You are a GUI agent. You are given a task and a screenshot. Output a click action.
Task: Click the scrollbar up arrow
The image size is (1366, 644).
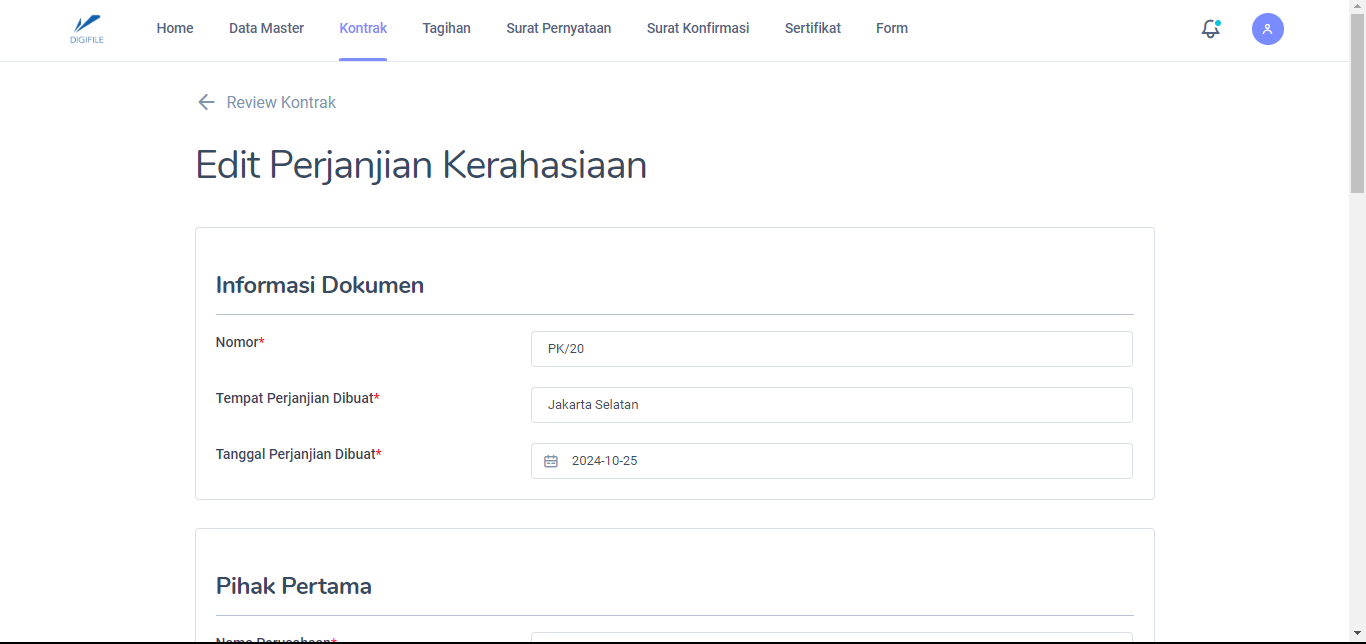[1357, 6]
